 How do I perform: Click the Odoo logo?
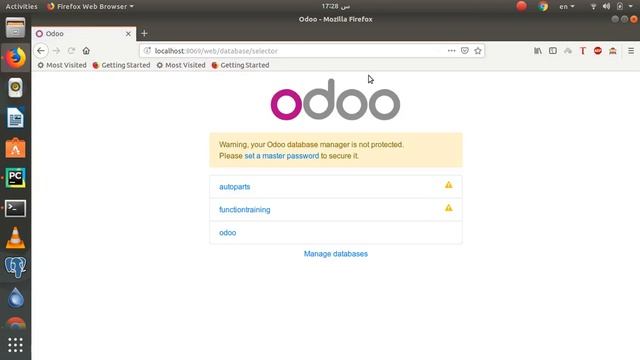click(335, 100)
